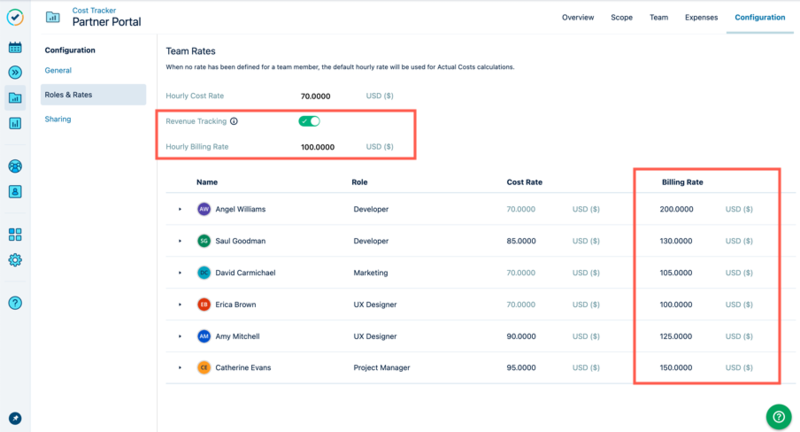Viewport: 800px width, 432px height.
Task: Switch to the Overview tab
Action: (578, 17)
